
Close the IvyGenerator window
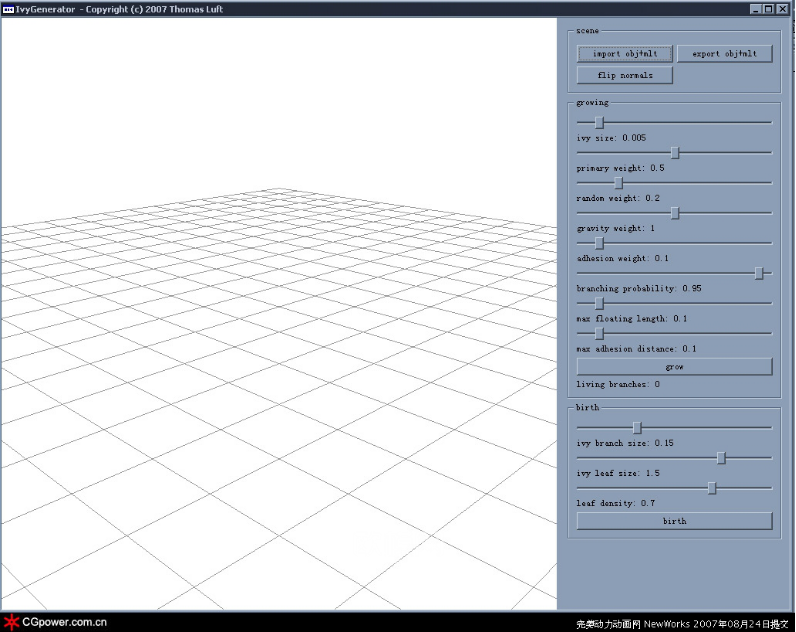[x=782, y=9]
